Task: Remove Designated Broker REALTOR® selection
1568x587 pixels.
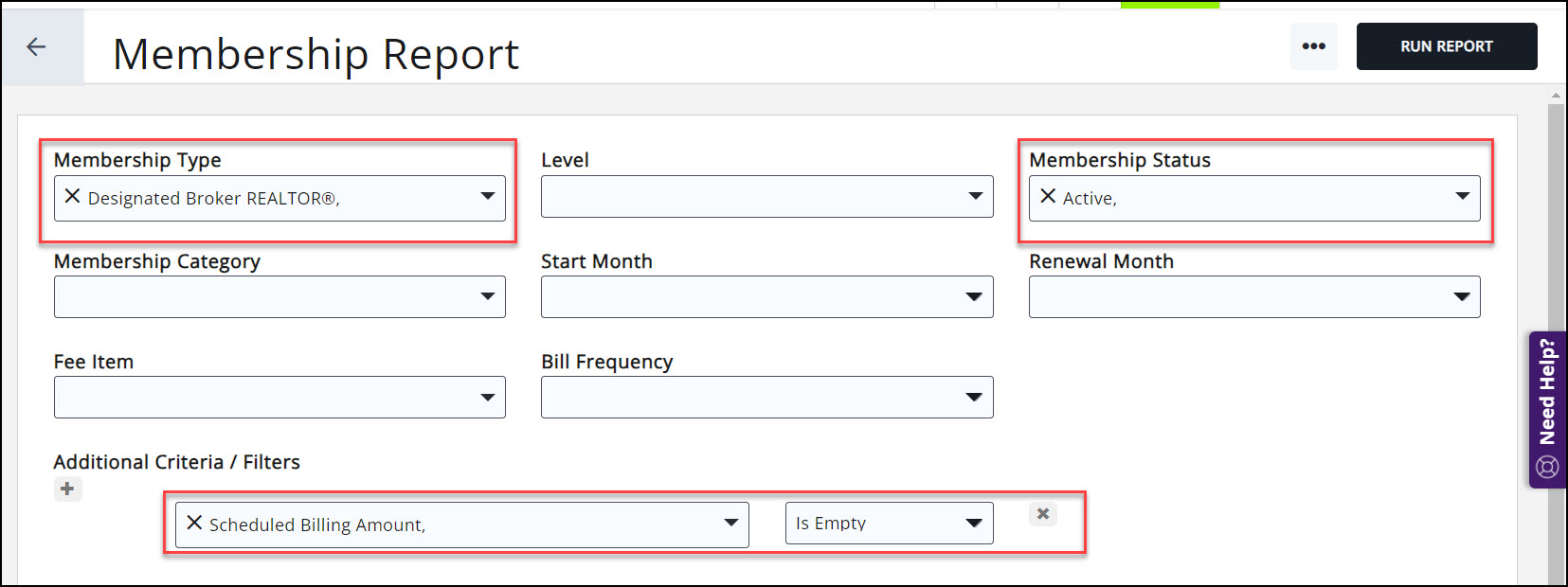Action: coord(72,197)
